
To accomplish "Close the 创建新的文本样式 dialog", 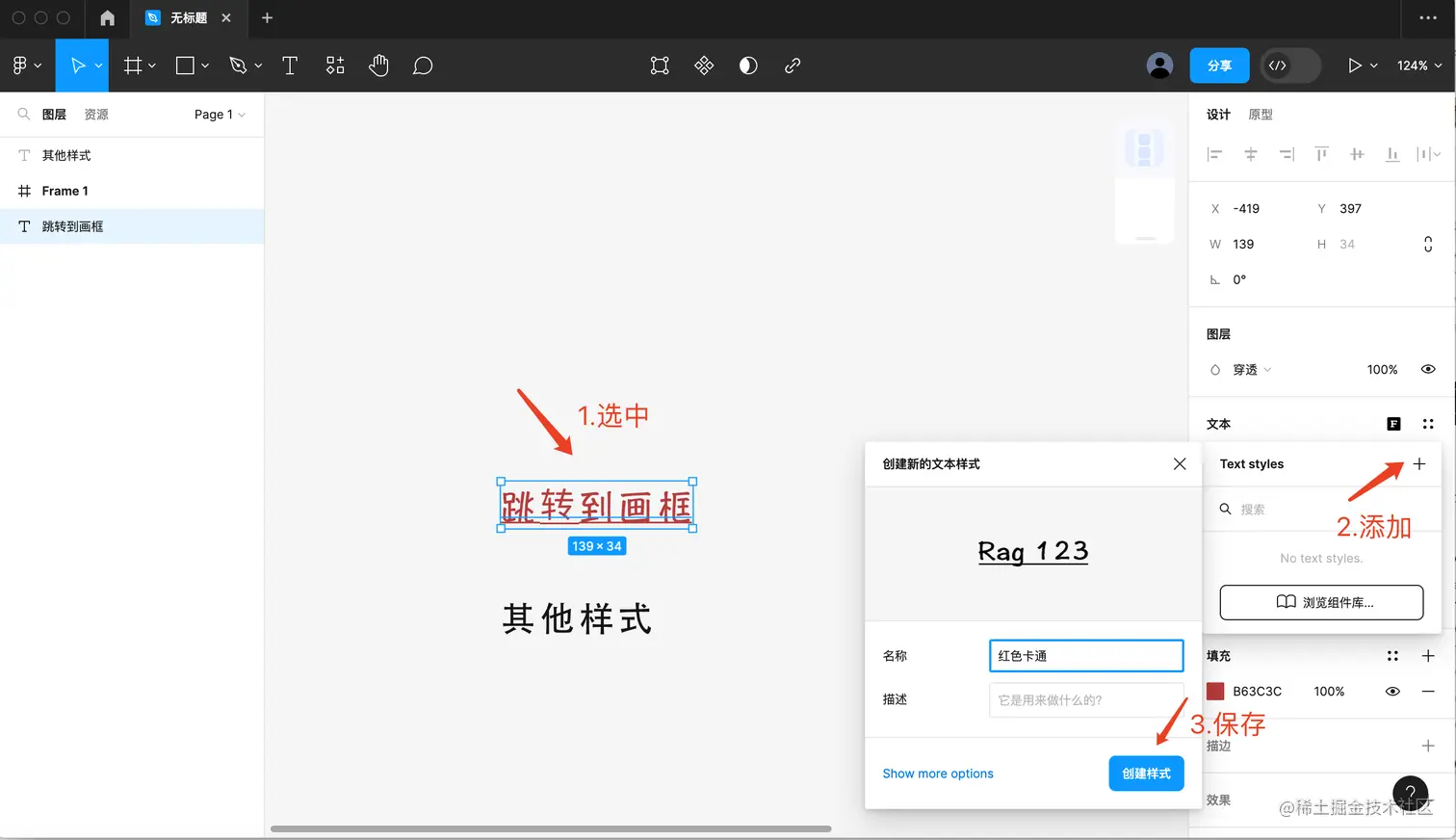I will click(1180, 464).
